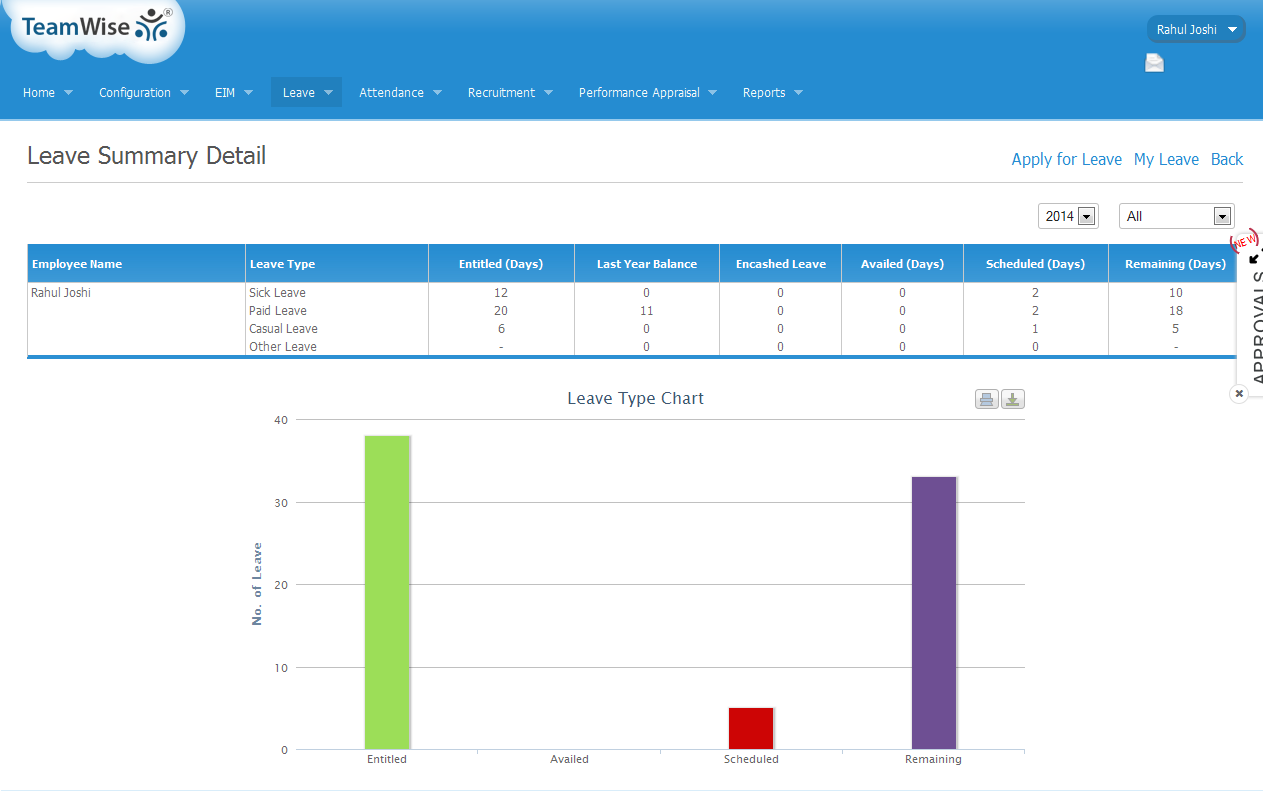Go to My Leave link
Image resolution: width=1263 pixels, height=791 pixels.
(1166, 159)
